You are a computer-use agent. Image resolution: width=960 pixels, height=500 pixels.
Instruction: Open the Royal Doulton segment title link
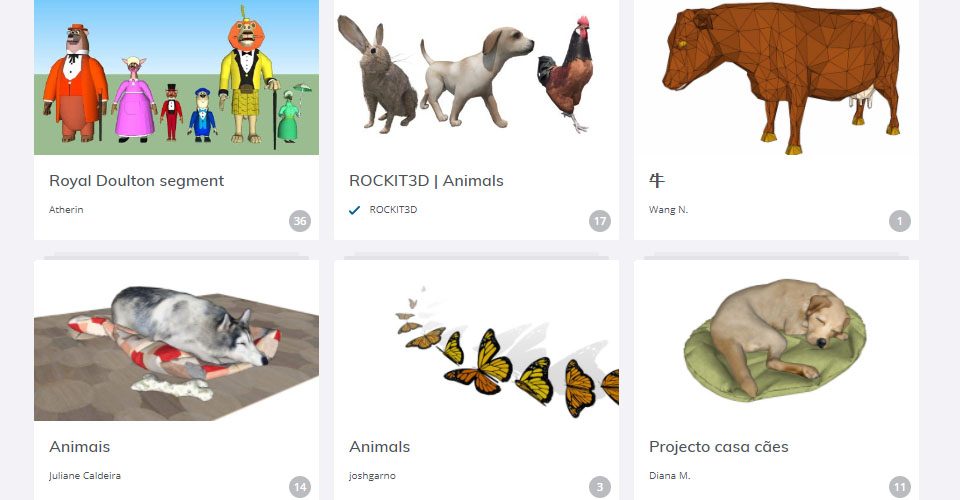[137, 181]
